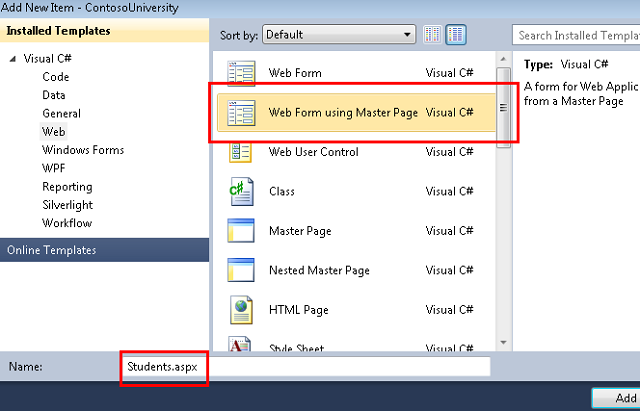Select the Master Page template icon
Image resolution: width=640 pixels, height=411 pixels.
click(242, 231)
